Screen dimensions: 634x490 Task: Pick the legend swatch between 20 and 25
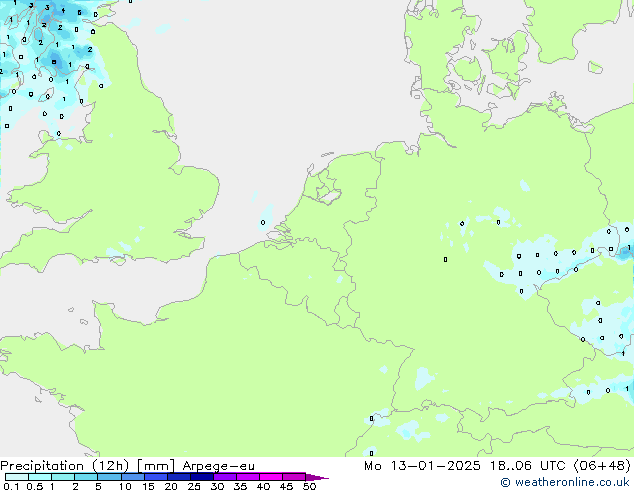pos(179,477)
